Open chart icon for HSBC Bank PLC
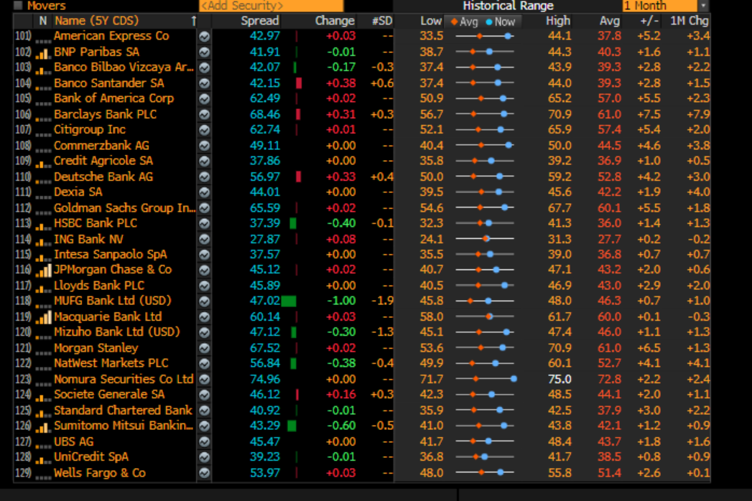This screenshot has height=501, width=752. coord(204,223)
